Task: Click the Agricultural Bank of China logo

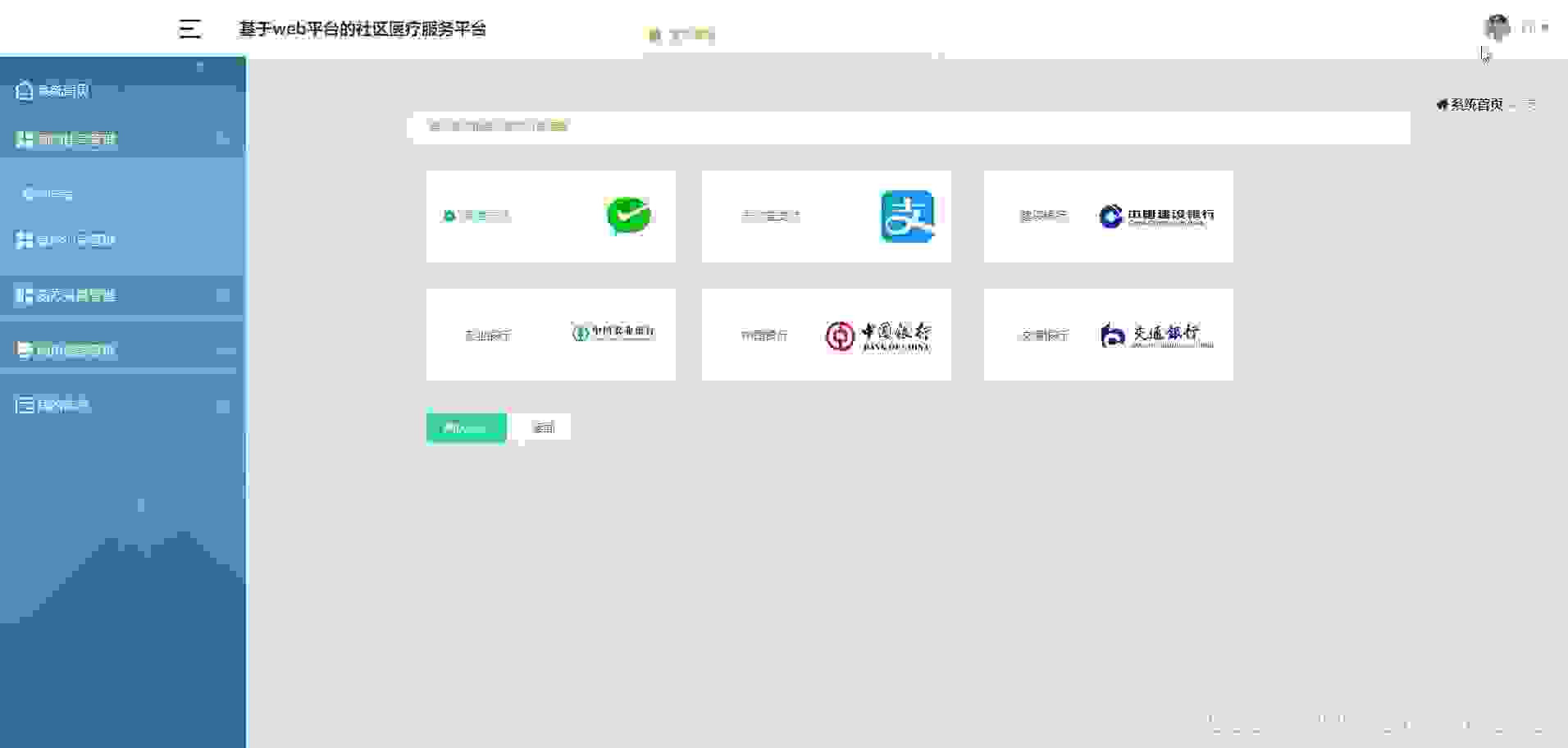Action: (x=613, y=332)
